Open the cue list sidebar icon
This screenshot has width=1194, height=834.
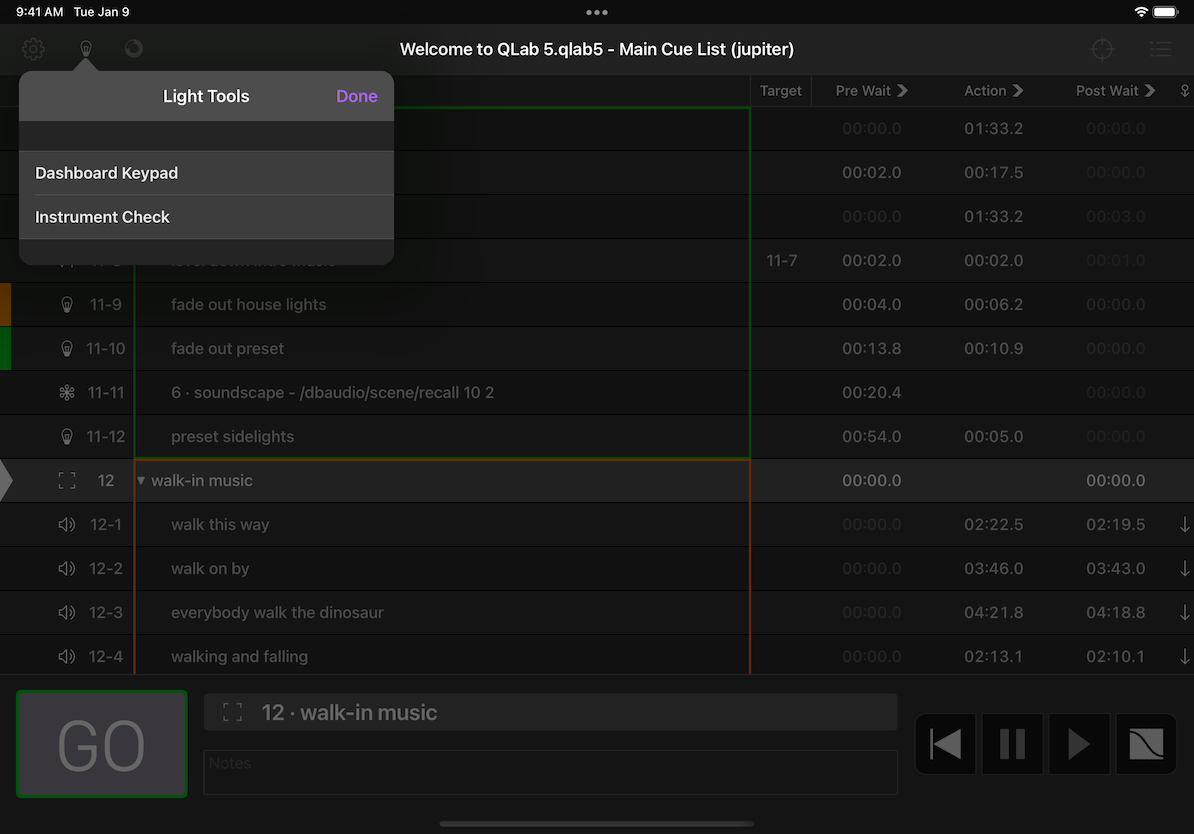coord(1160,49)
